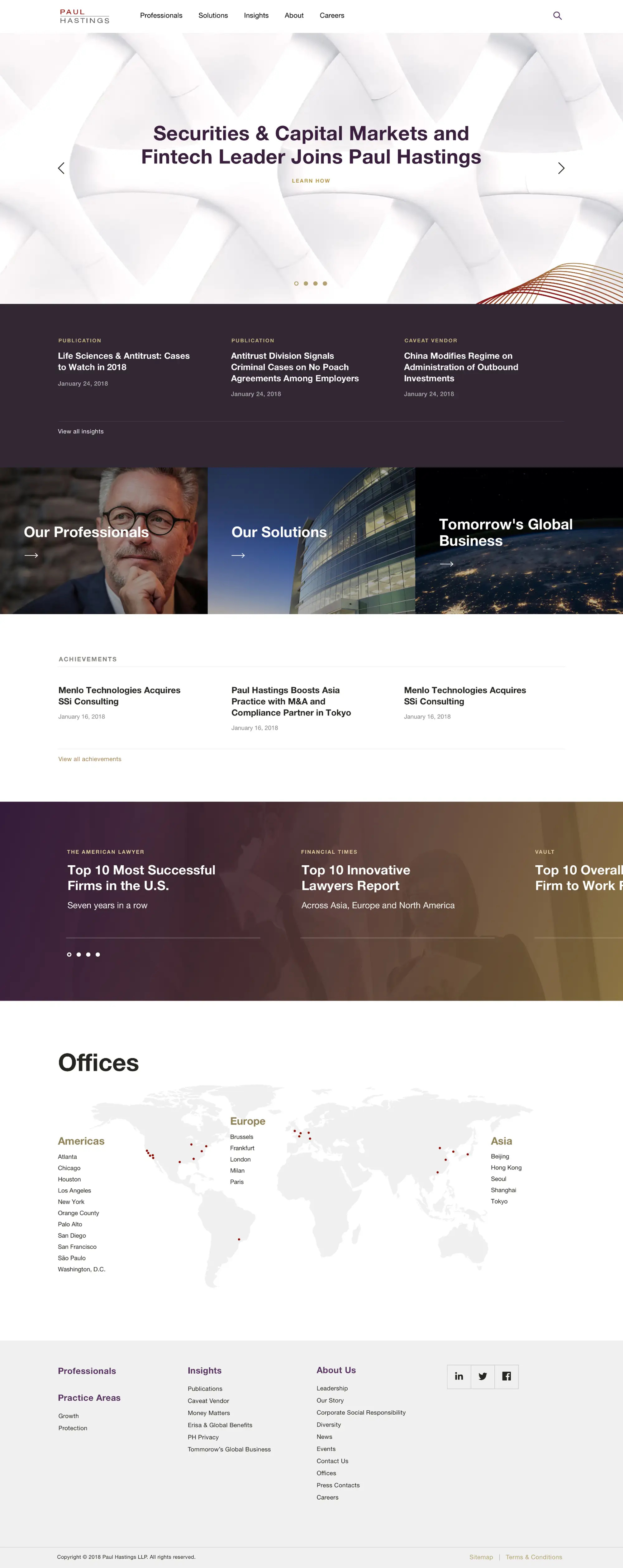
Task: Click the search magnifier icon
Action: tap(557, 16)
